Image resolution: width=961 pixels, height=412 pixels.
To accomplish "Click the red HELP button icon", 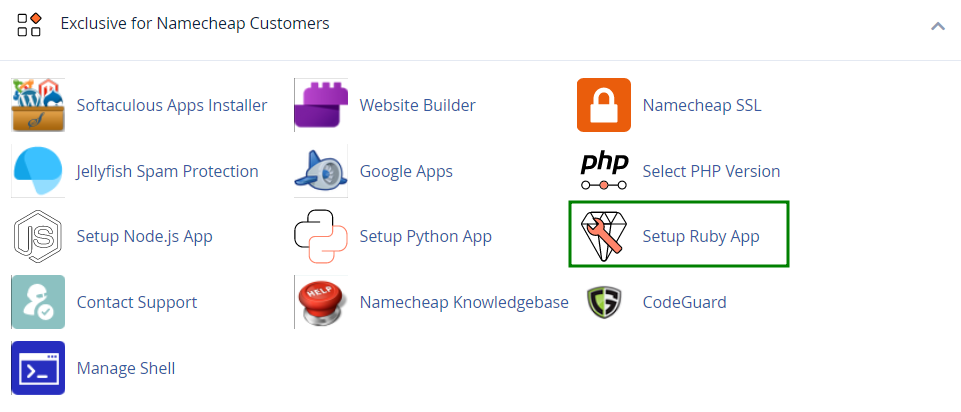I will coord(321,302).
